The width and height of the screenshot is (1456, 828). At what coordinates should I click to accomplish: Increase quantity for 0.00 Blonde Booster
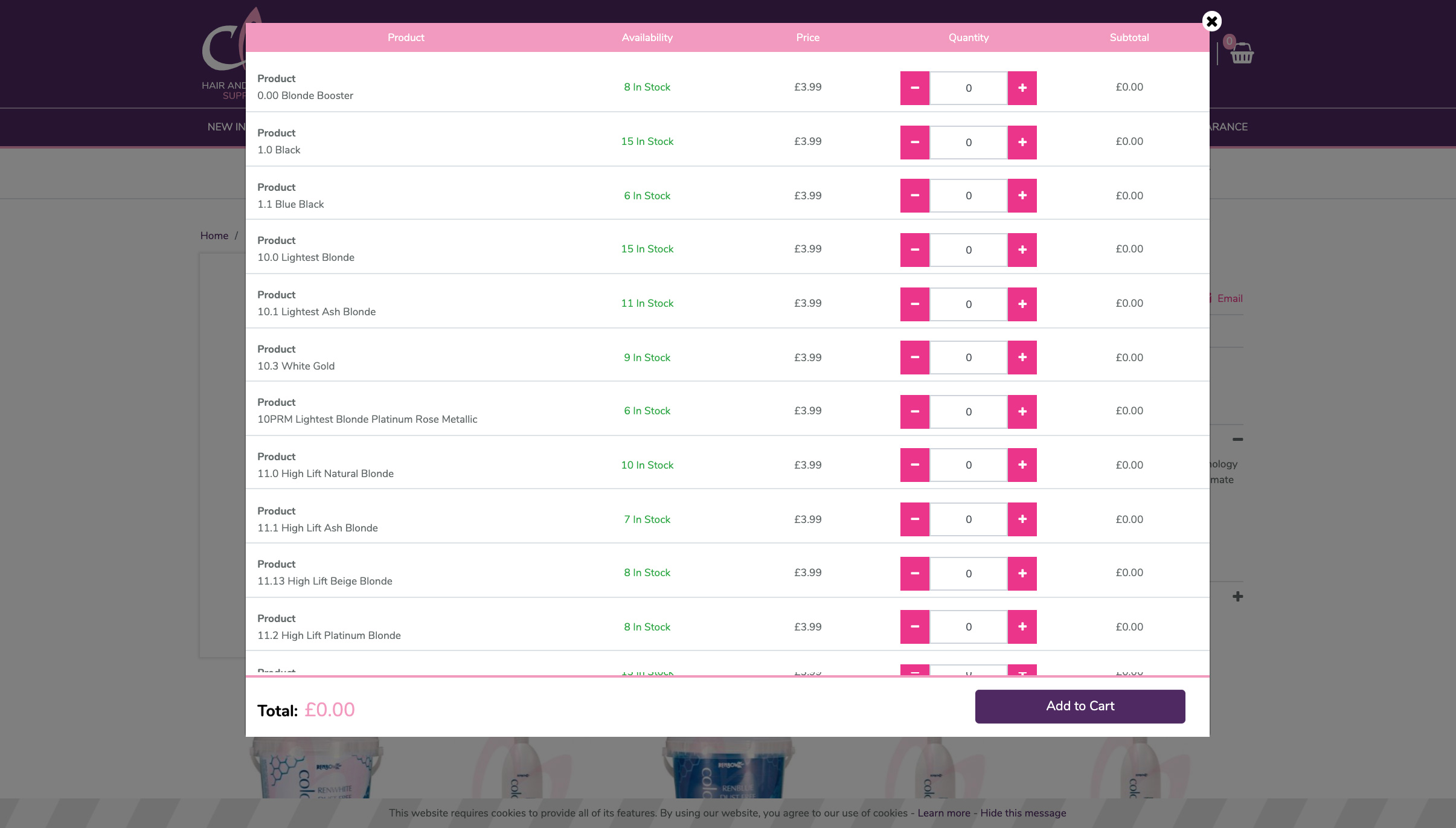pyautogui.click(x=1022, y=88)
